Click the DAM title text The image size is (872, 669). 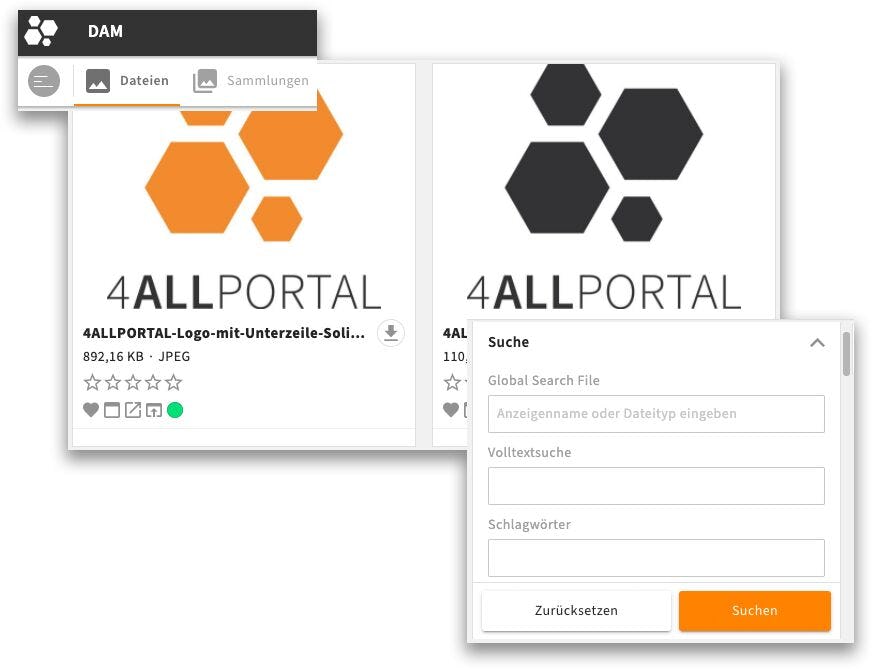click(x=105, y=32)
